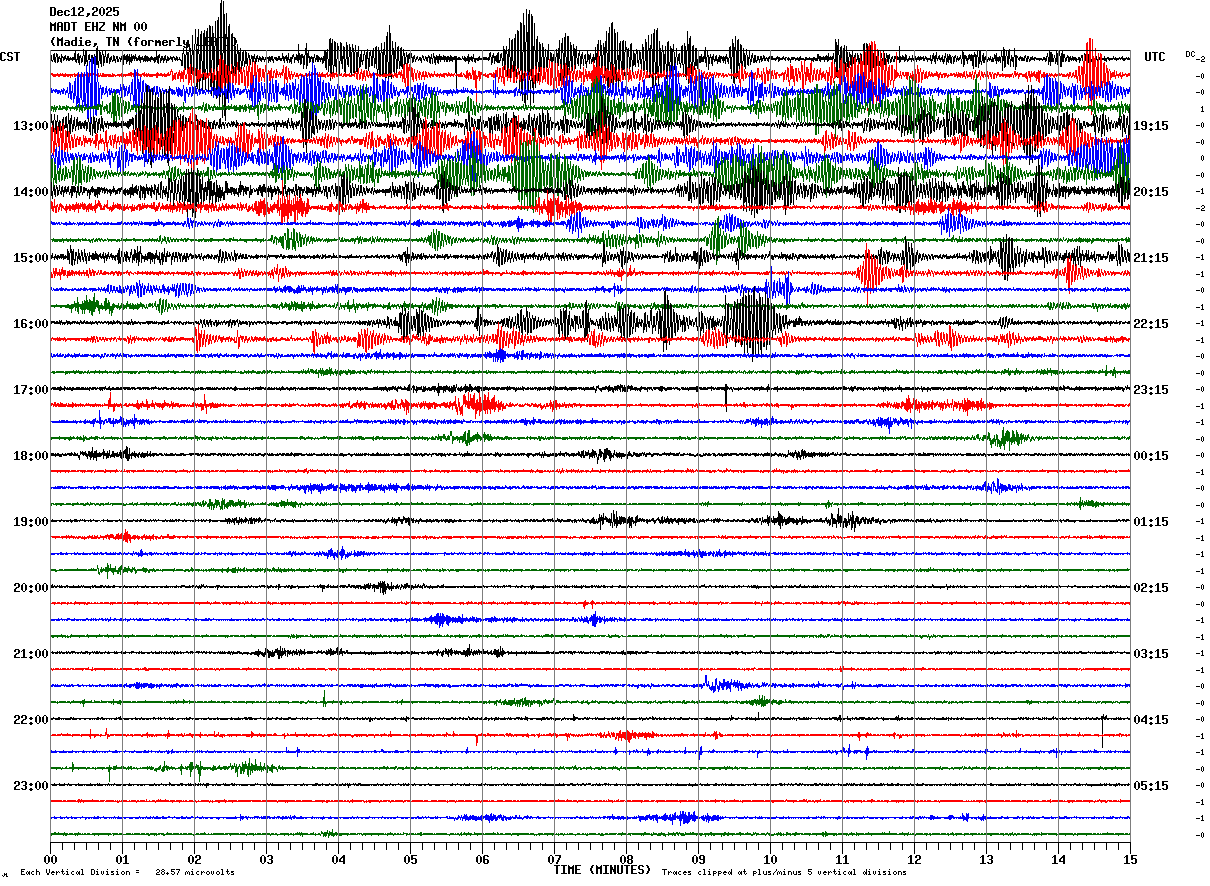Viewport: 1210px width, 886px height.
Task: Click the 01:15 UTC row label
Action: (x=1150, y=522)
